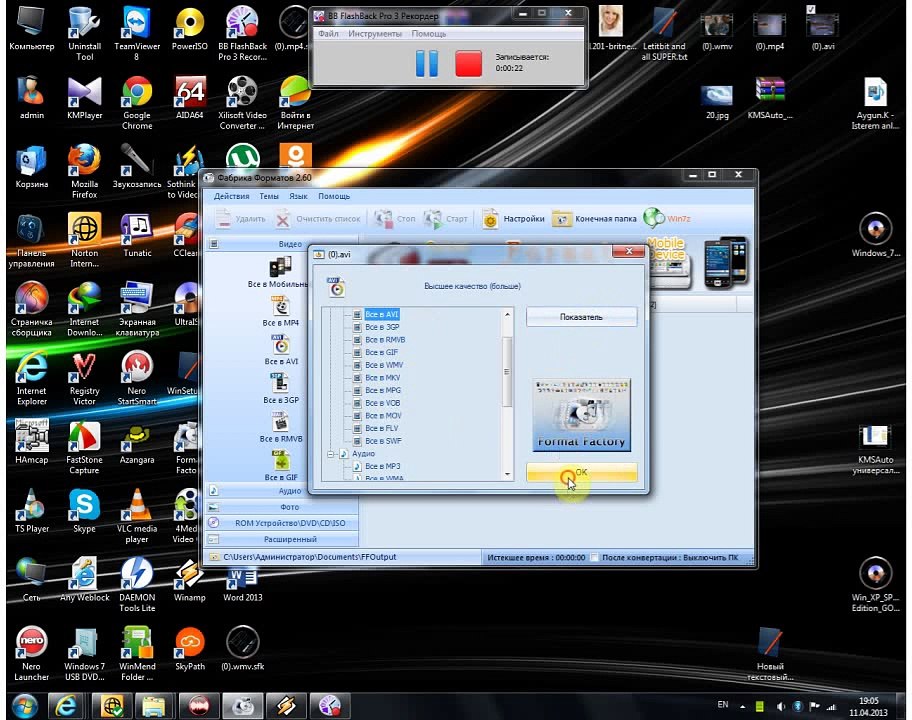Click the Format Factory preview thumbnail
Screen dimensions: 912x720
pyautogui.click(x=582, y=415)
